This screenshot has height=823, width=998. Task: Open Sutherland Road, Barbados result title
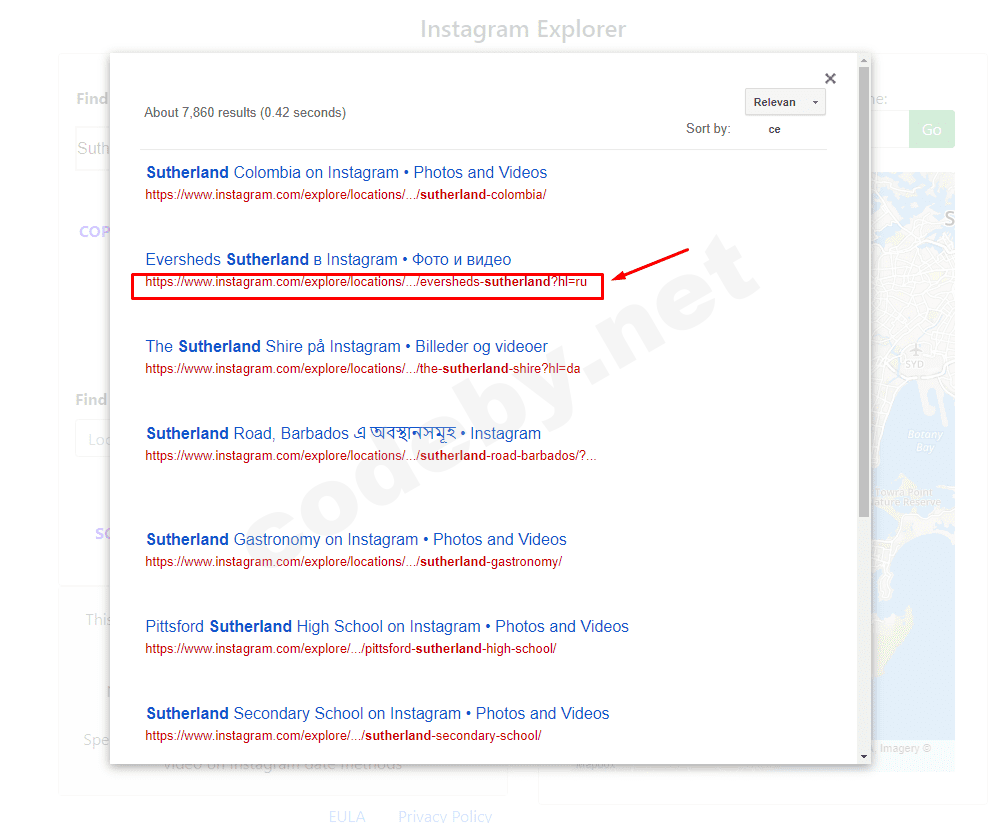[343, 433]
